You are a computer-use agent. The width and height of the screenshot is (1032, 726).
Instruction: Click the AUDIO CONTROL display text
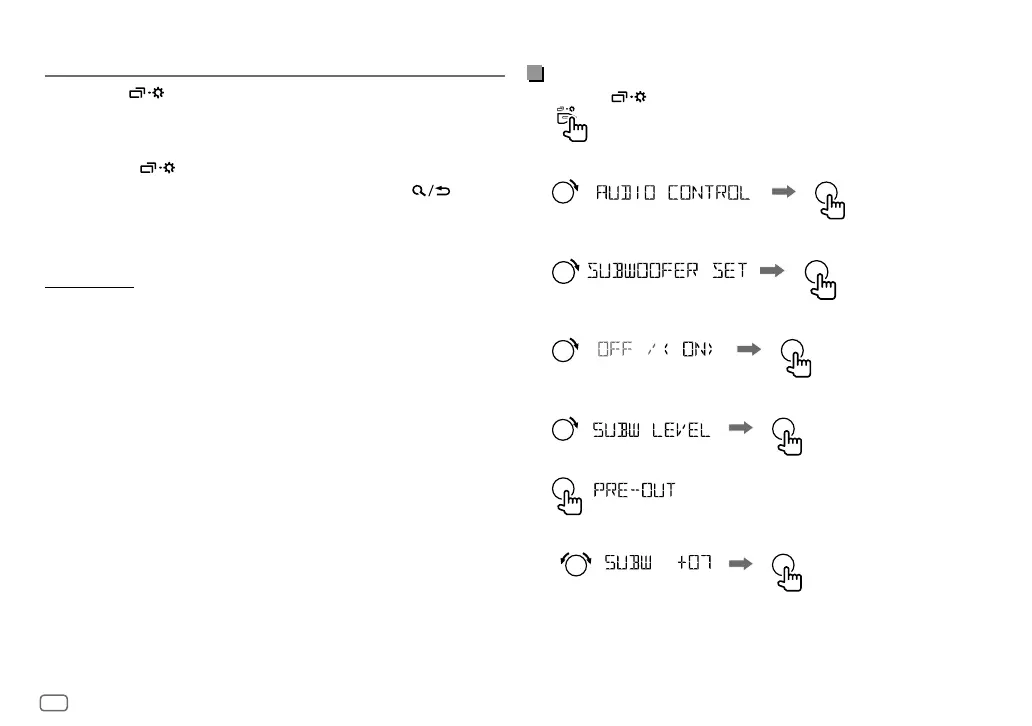pos(672,192)
